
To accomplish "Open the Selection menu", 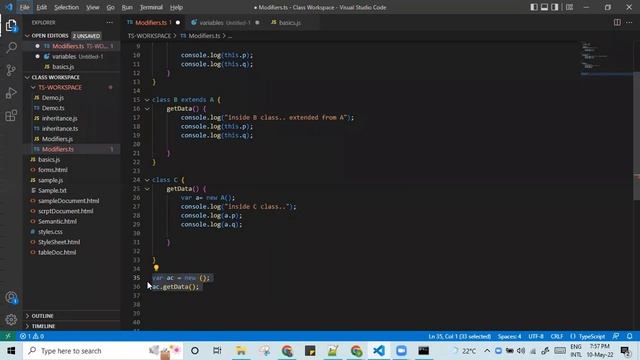I will pyautogui.click(x=66, y=7).
